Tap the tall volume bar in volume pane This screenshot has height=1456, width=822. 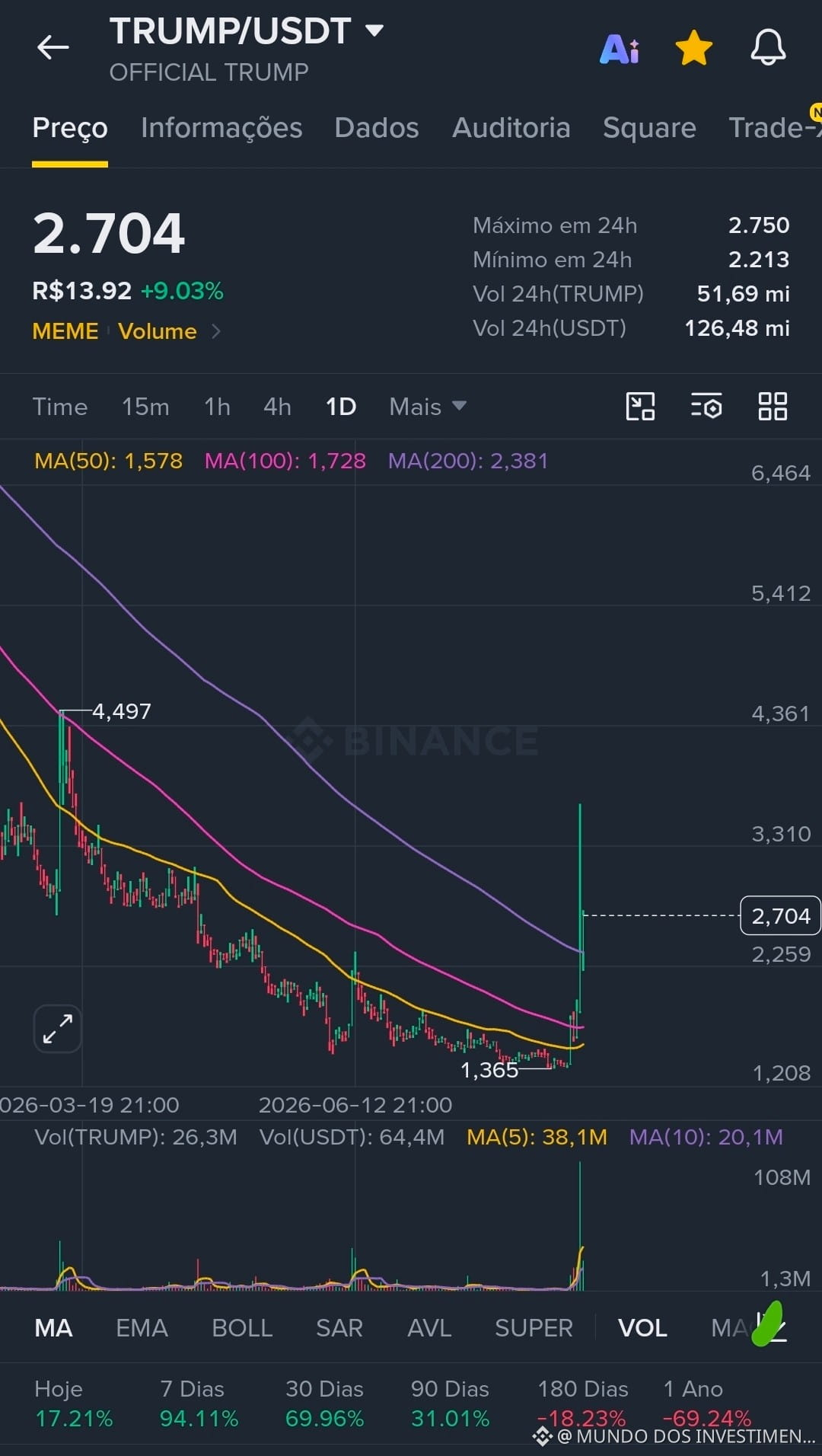point(580,1225)
